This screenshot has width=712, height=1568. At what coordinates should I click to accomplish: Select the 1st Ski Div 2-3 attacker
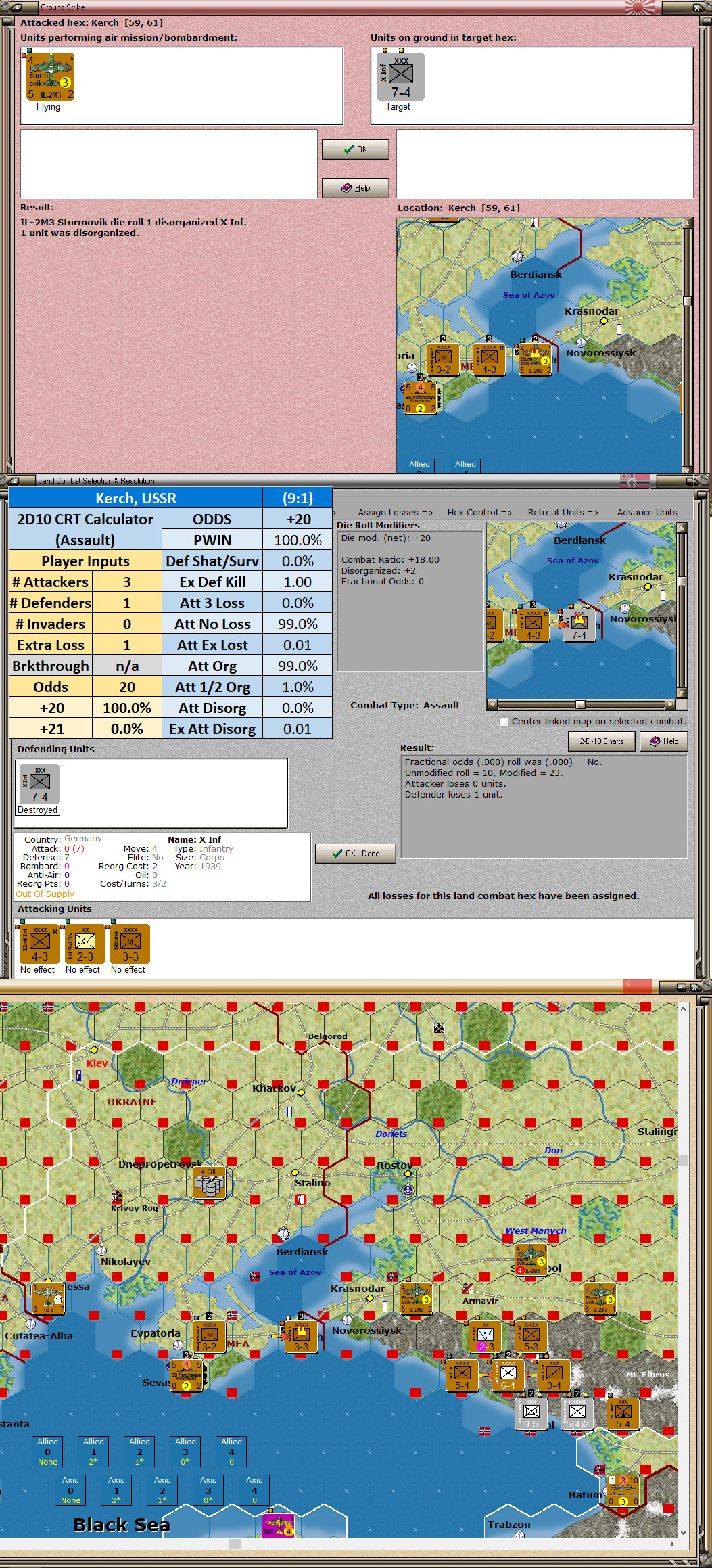[85, 944]
